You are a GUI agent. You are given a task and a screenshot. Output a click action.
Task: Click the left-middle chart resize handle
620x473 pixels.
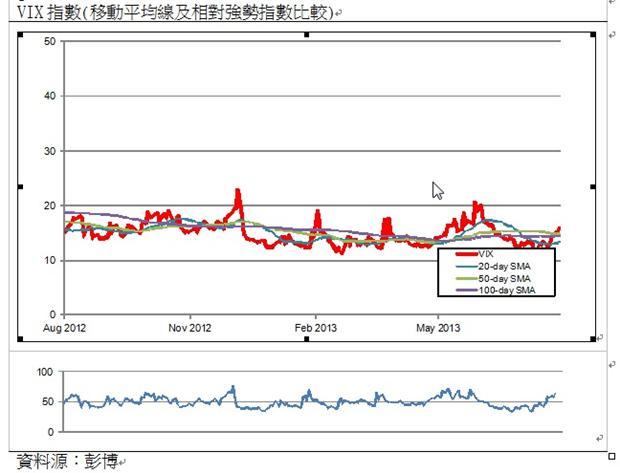(x=20, y=187)
